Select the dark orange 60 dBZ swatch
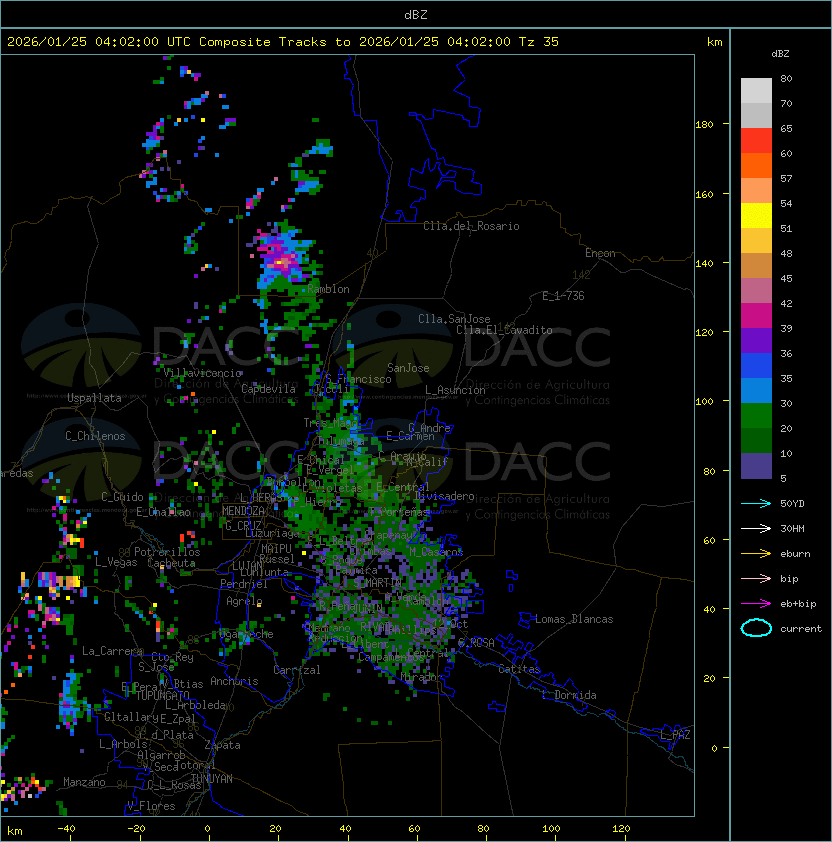This screenshot has height=842, width=832. [x=756, y=165]
